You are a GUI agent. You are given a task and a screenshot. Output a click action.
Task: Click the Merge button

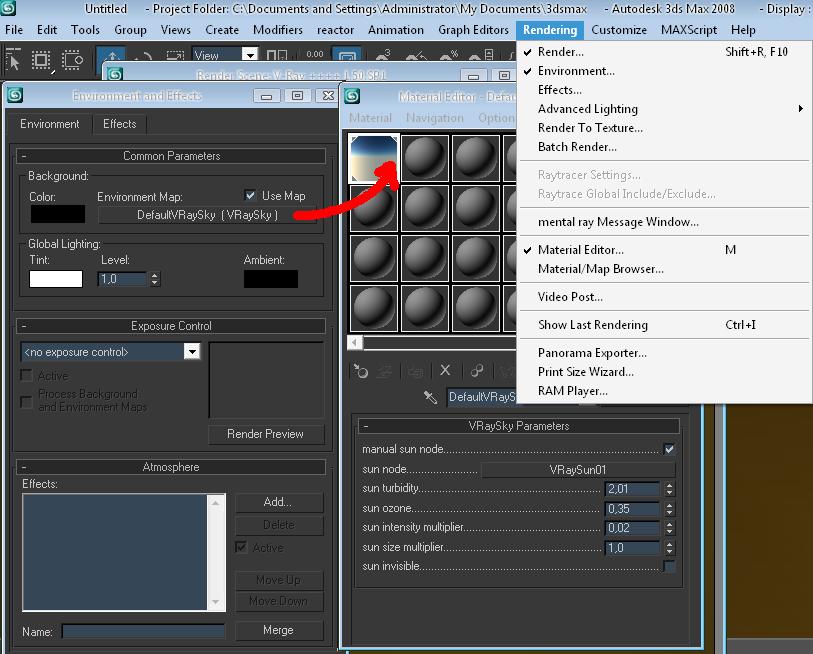pos(278,630)
